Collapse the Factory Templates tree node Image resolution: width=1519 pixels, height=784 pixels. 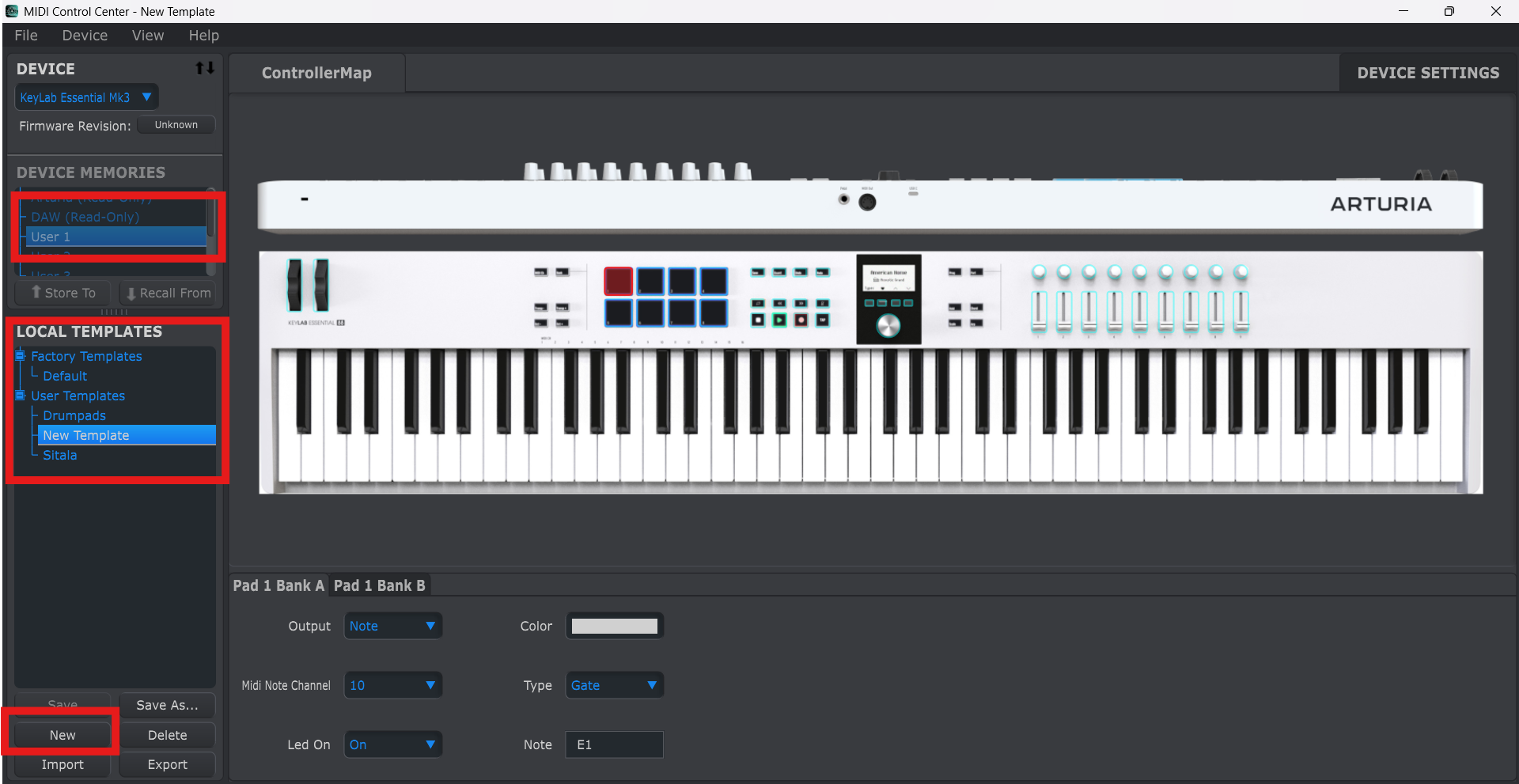[21, 356]
